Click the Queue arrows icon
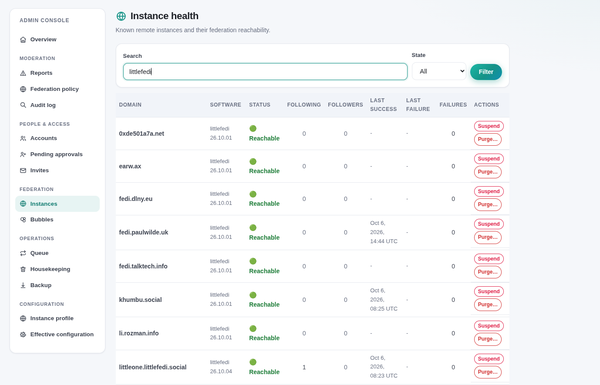This screenshot has width=600, height=385. 23,253
